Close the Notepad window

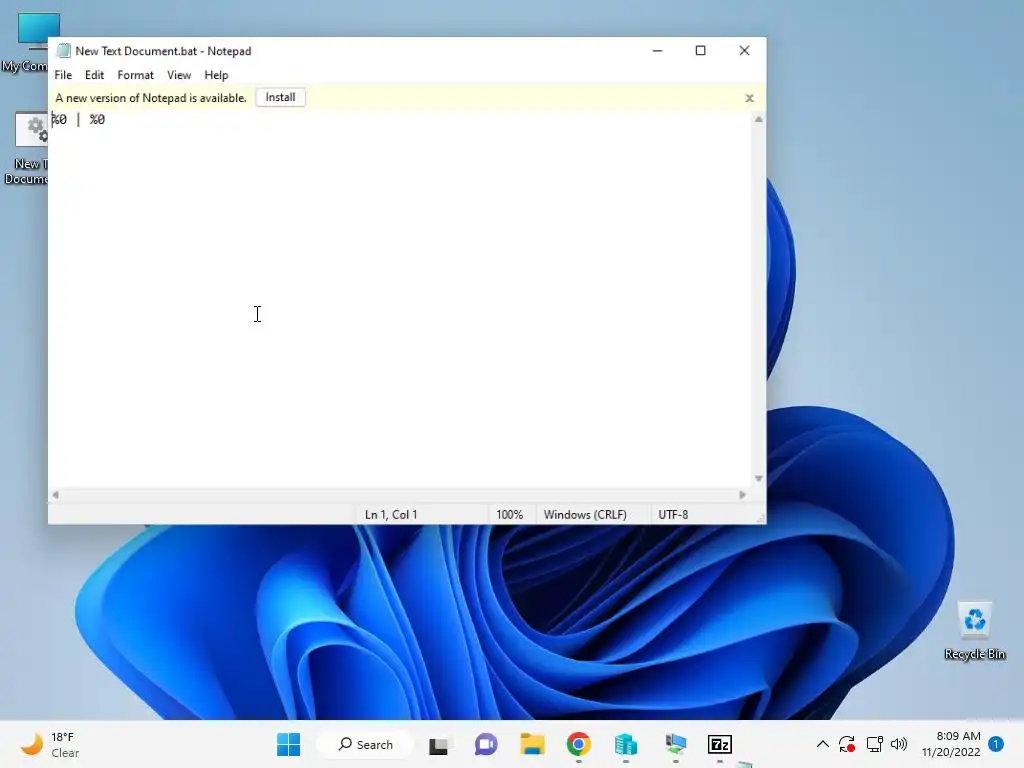[x=744, y=51]
